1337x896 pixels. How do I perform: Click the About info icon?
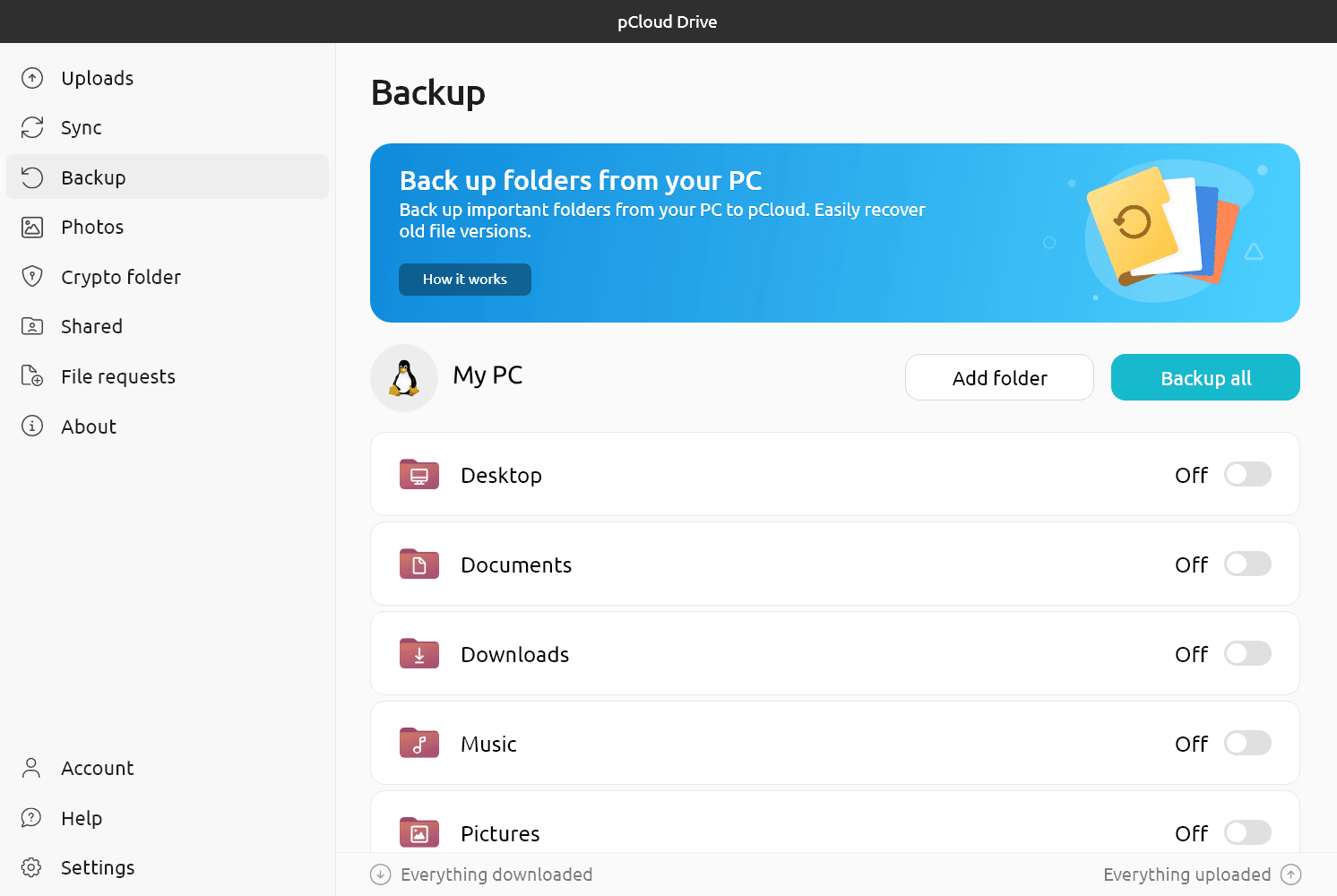tap(32, 426)
